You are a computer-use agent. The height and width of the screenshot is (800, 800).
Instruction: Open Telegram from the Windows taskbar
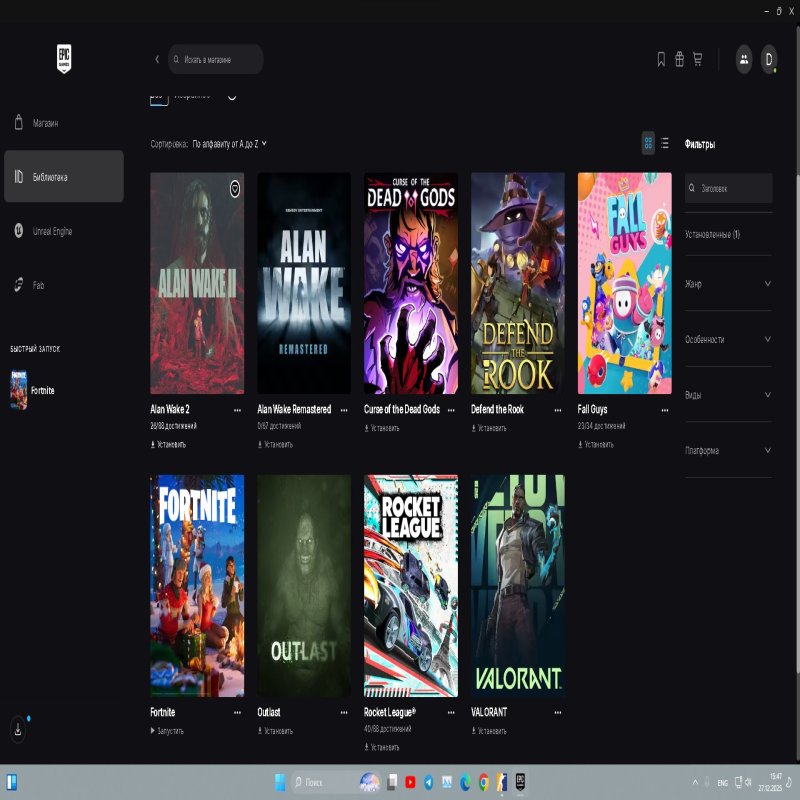coord(428,782)
